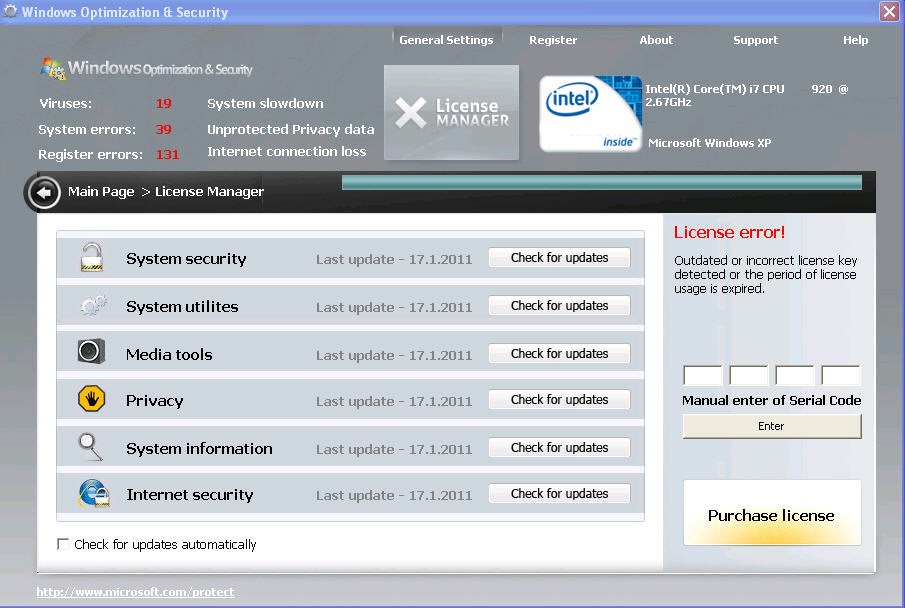
Task: Open the microsoft.com/protect link
Action: pyautogui.click(x=135, y=592)
